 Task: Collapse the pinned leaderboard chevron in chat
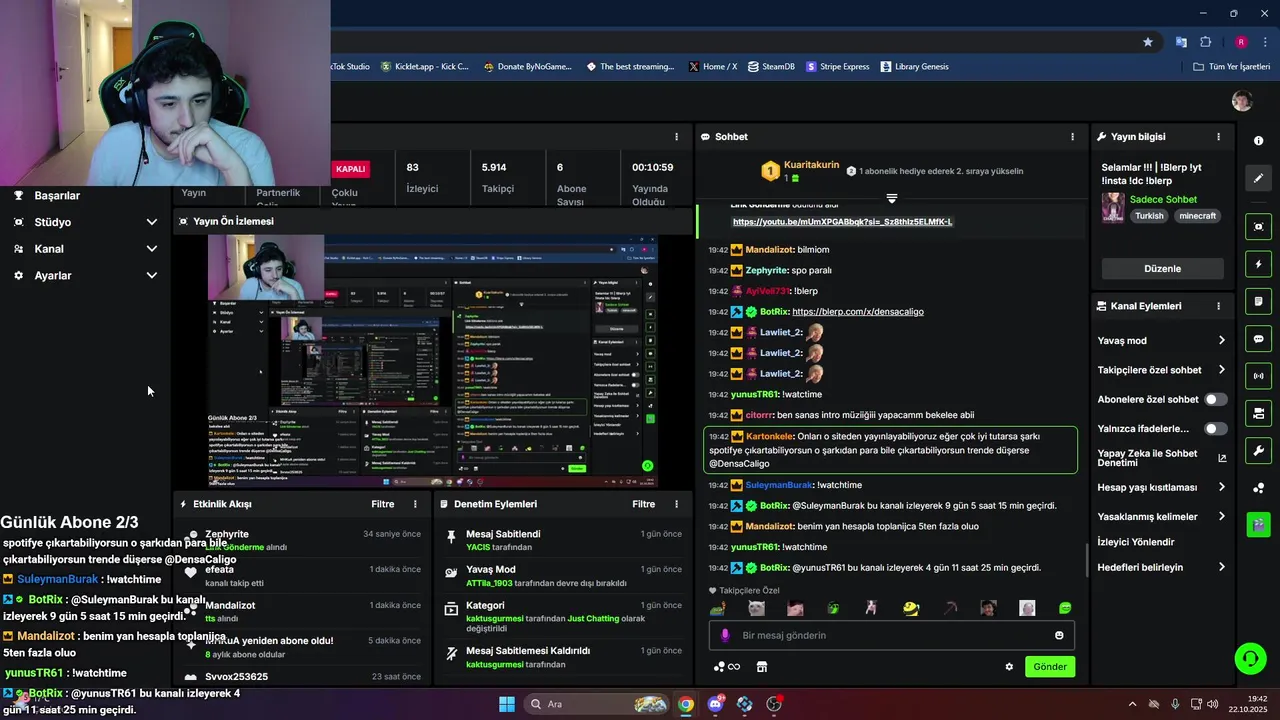pos(892,198)
